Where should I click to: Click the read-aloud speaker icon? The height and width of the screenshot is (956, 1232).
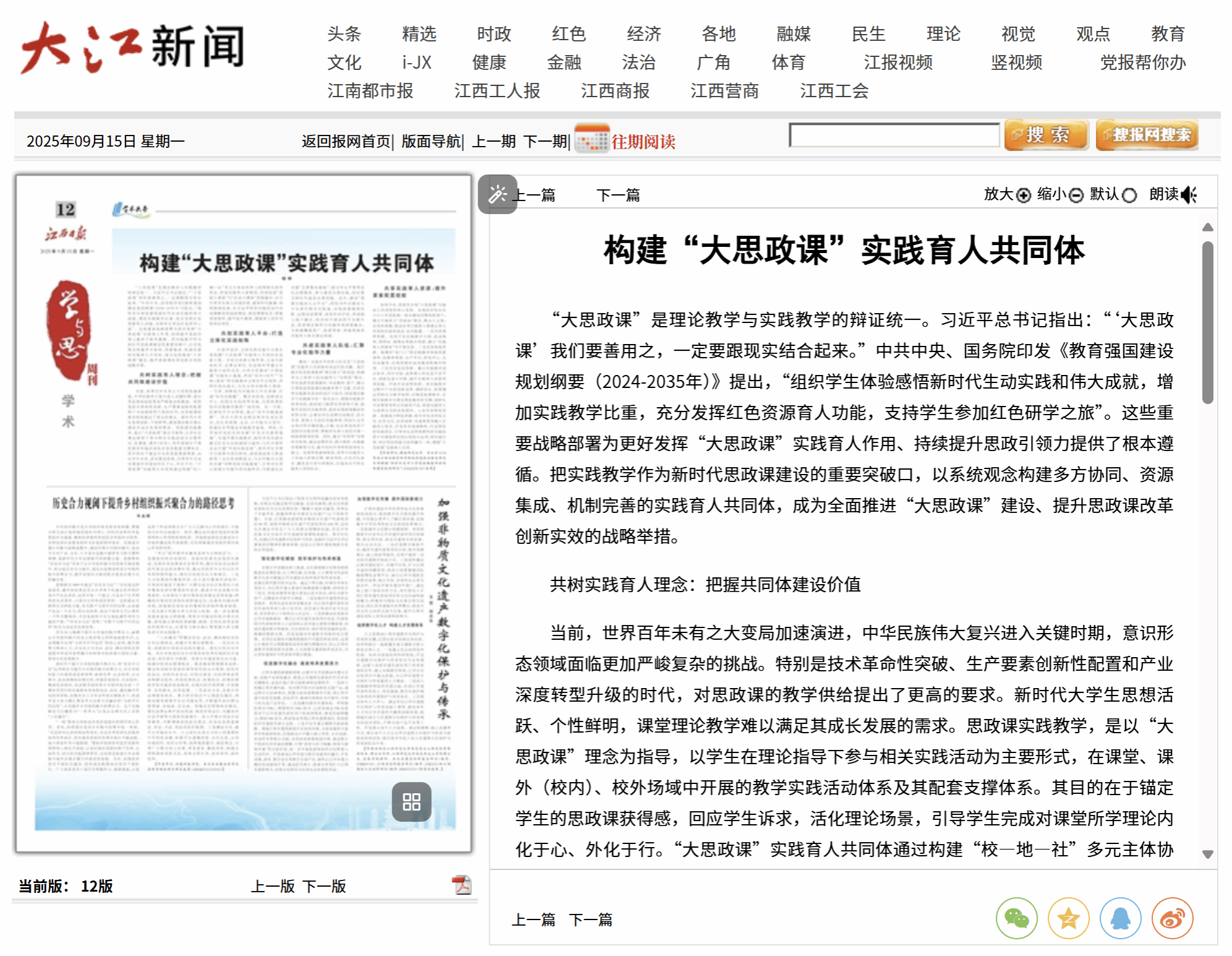(1189, 195)
